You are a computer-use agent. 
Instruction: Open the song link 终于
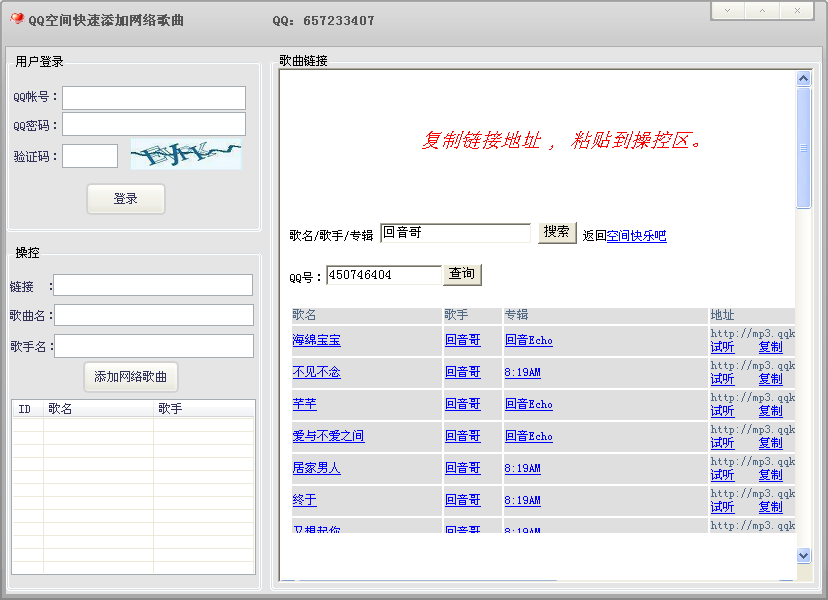pos(305,500)
